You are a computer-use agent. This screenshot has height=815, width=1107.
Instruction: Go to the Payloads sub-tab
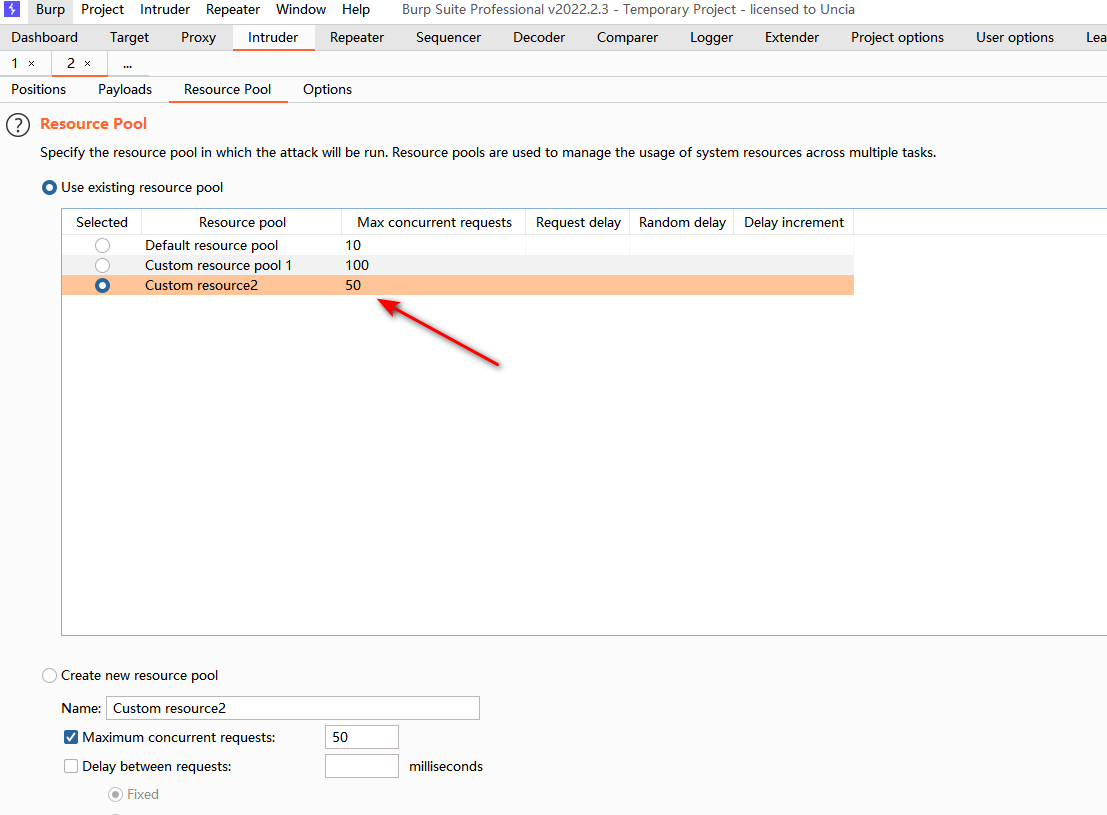(125, 90)
